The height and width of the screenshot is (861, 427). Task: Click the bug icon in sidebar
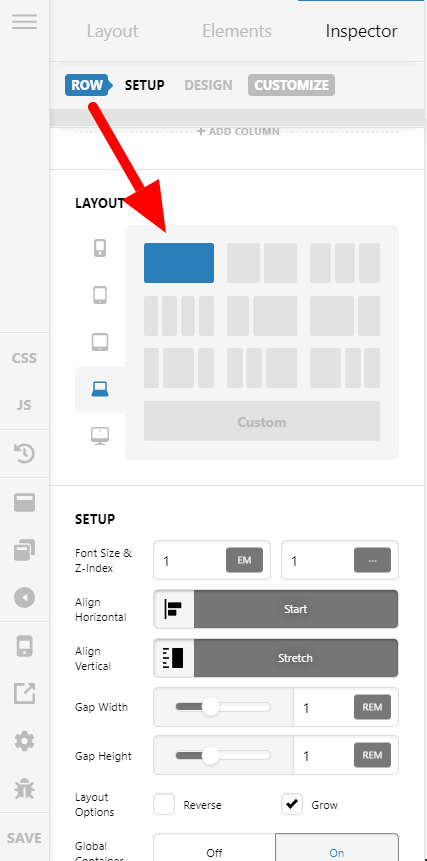coord(25,789)
